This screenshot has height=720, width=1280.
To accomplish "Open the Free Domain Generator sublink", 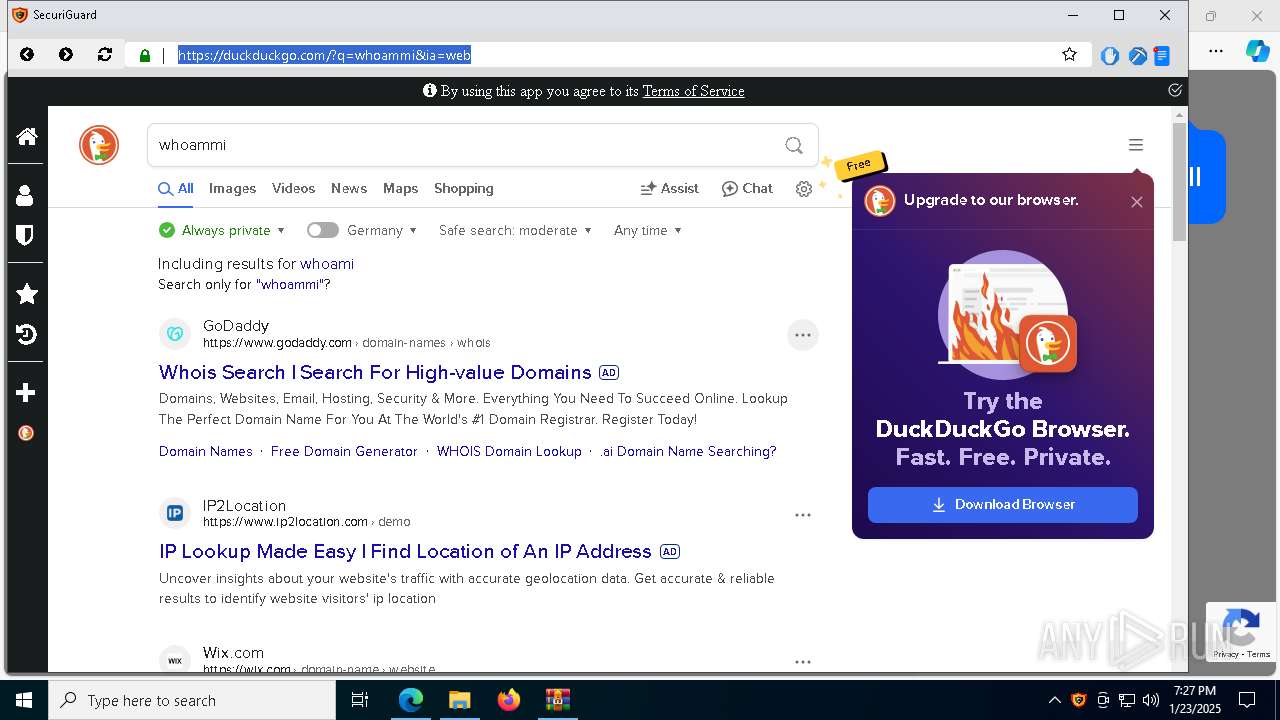I will [x=344, y=451].
